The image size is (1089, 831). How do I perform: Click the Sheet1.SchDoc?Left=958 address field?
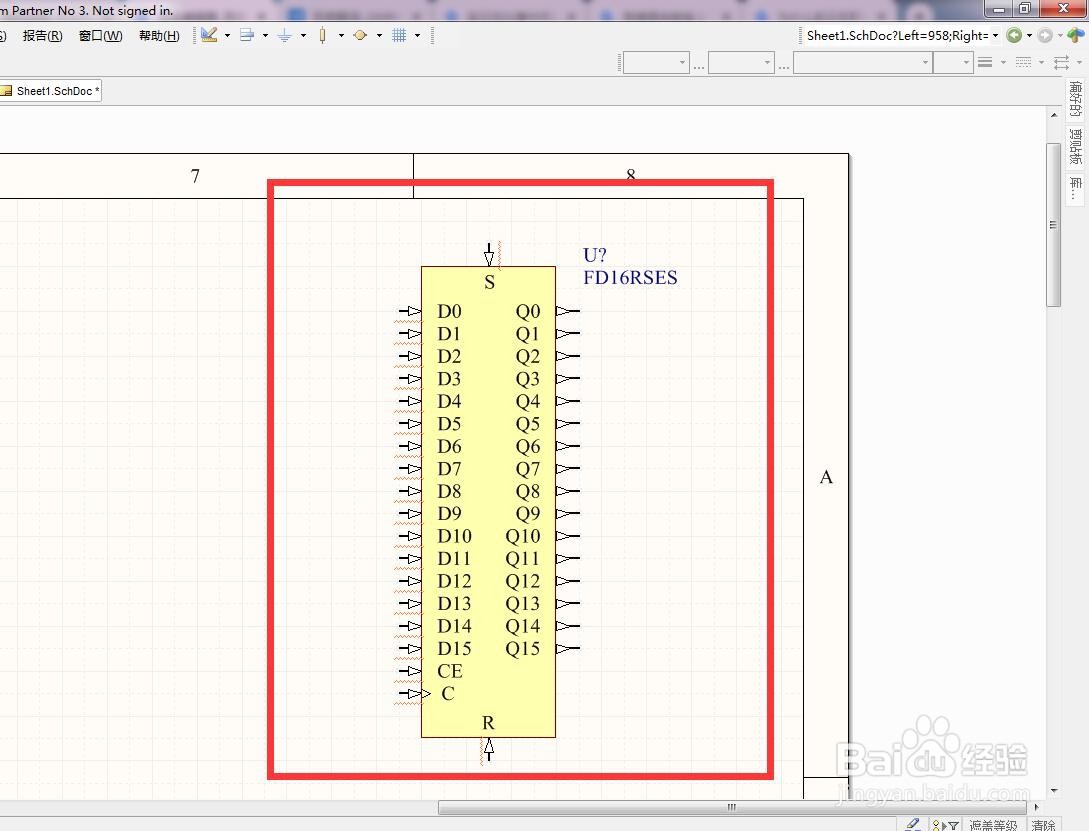897,35
